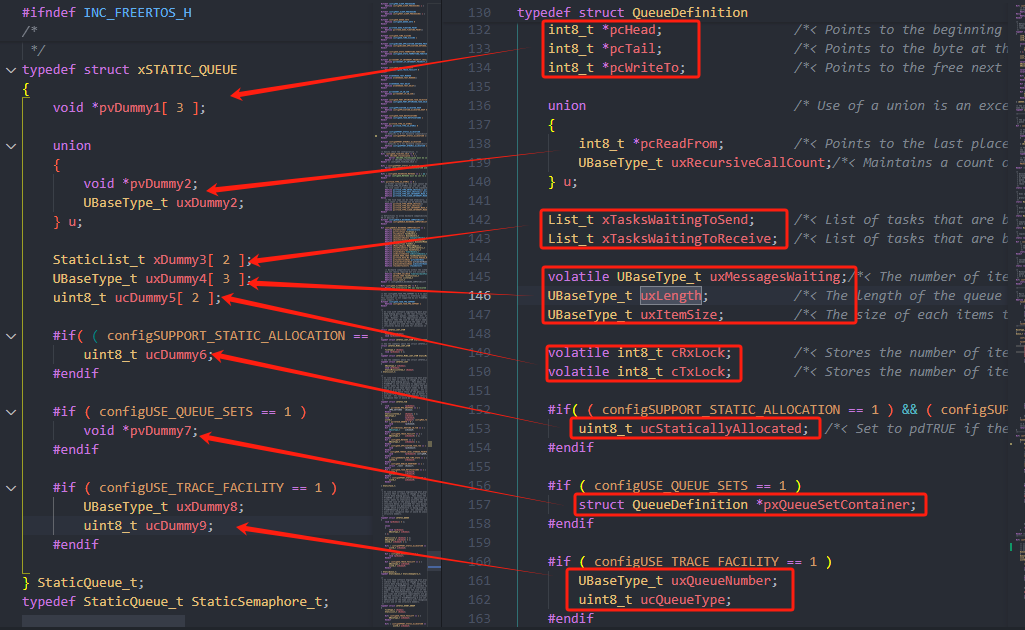This screenshot has height=630, width=1025.
Task: Click QueueDefinition struct name on line 130
Action: point(690,12)
